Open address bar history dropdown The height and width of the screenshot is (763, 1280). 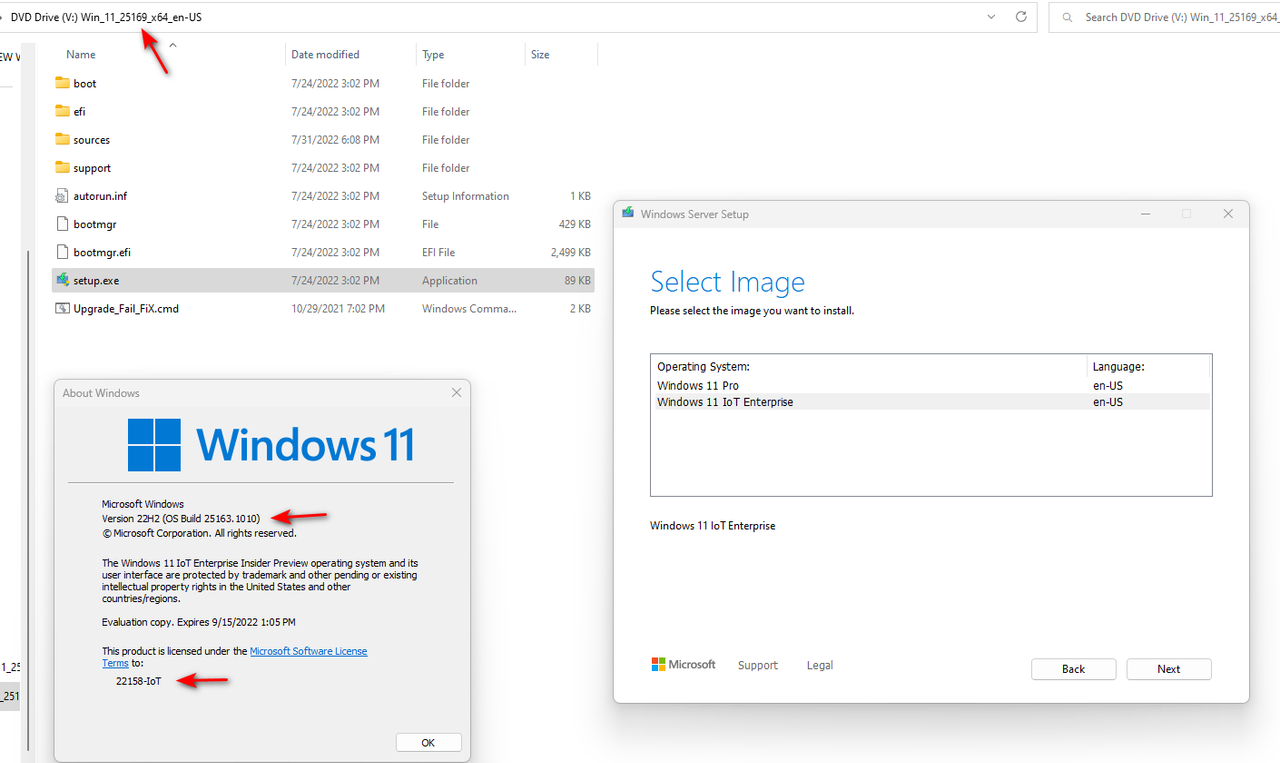(x=991, y=17)
